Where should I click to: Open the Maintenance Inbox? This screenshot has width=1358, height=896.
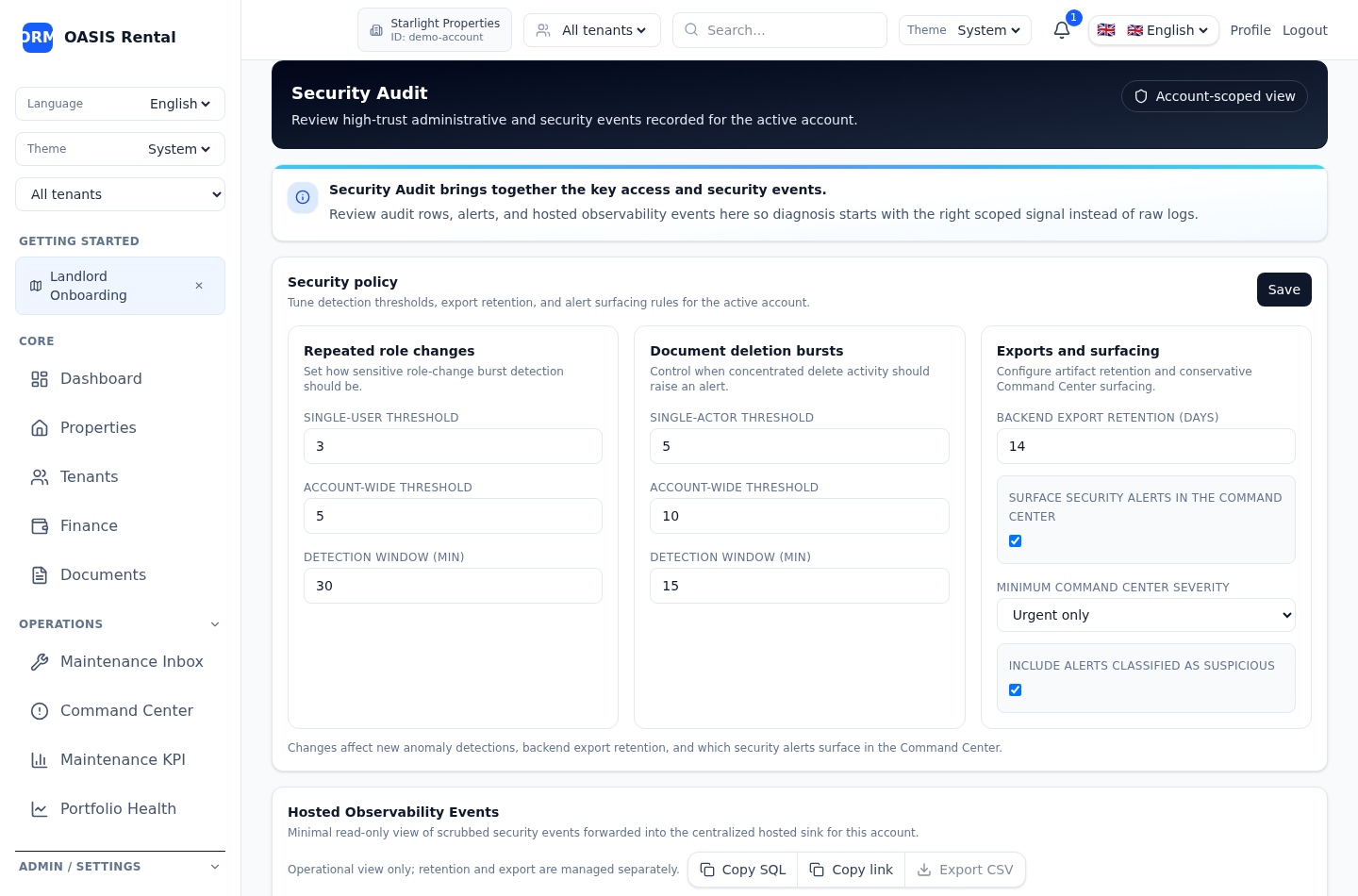[131, 661]
